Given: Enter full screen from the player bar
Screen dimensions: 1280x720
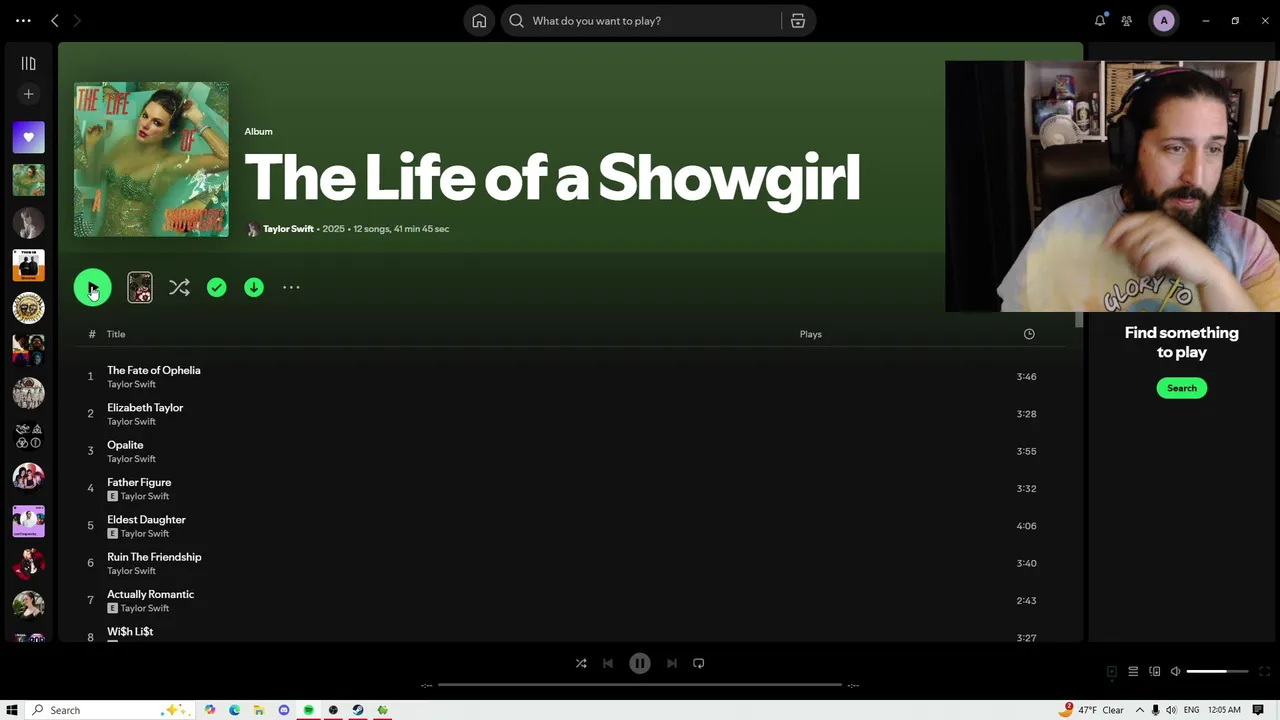Looking at the screenshot, I should (1264, 672).
